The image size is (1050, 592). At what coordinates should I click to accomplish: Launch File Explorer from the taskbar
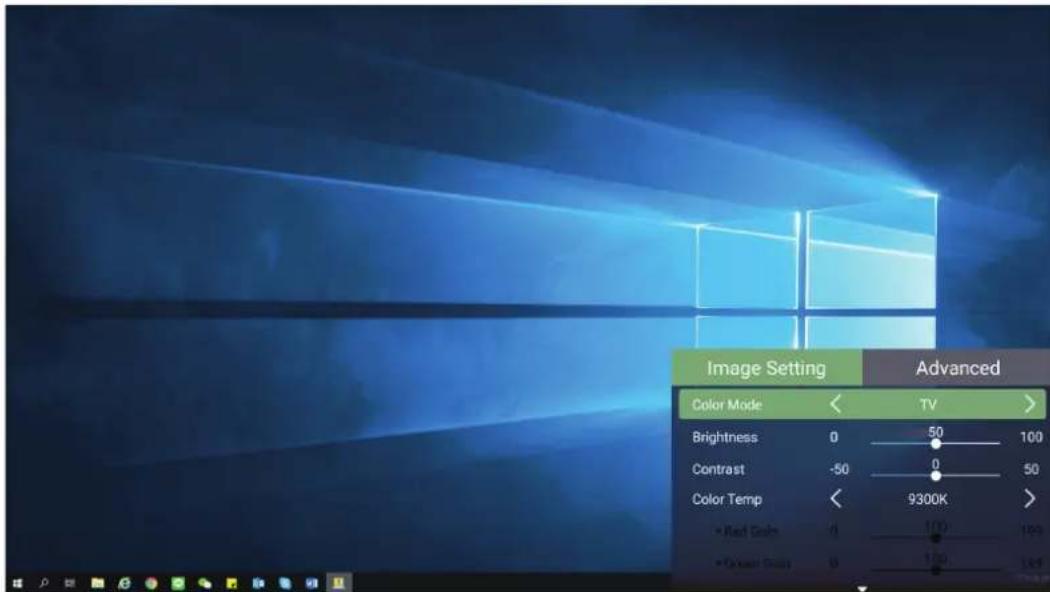tap(98, 583)
